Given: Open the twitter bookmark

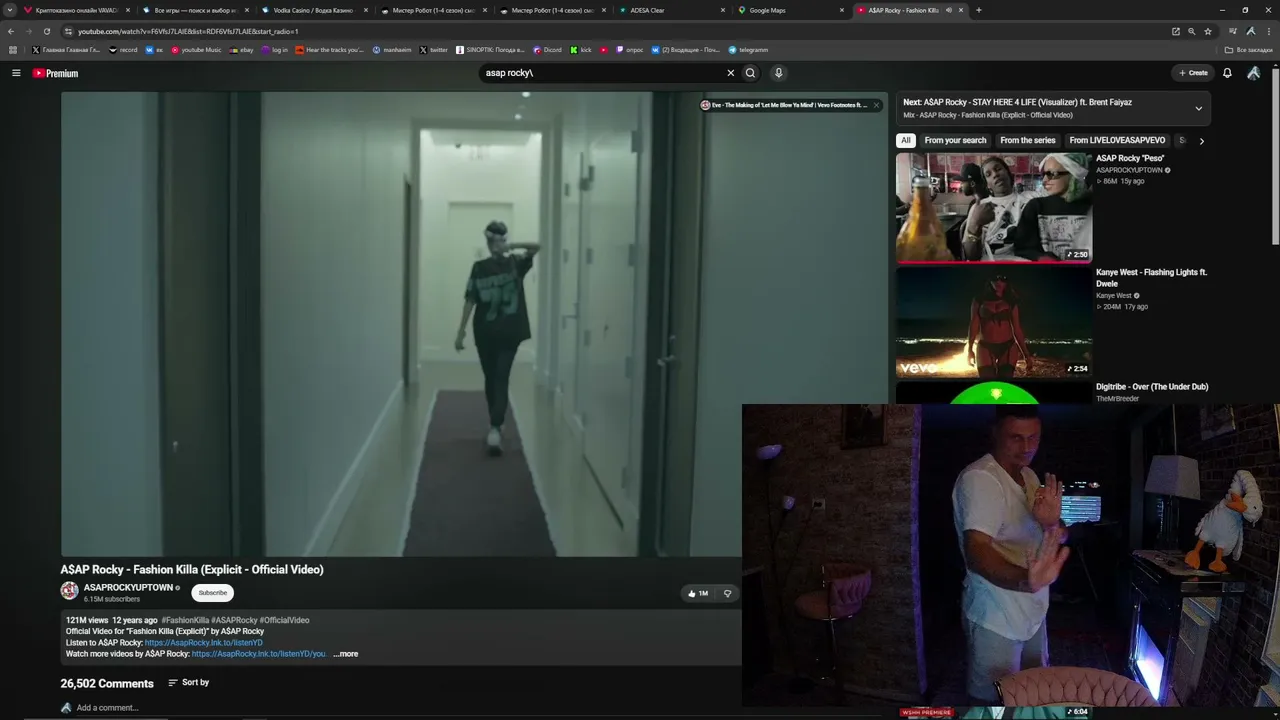Looking at the screenshot, I should pos(433,50).
